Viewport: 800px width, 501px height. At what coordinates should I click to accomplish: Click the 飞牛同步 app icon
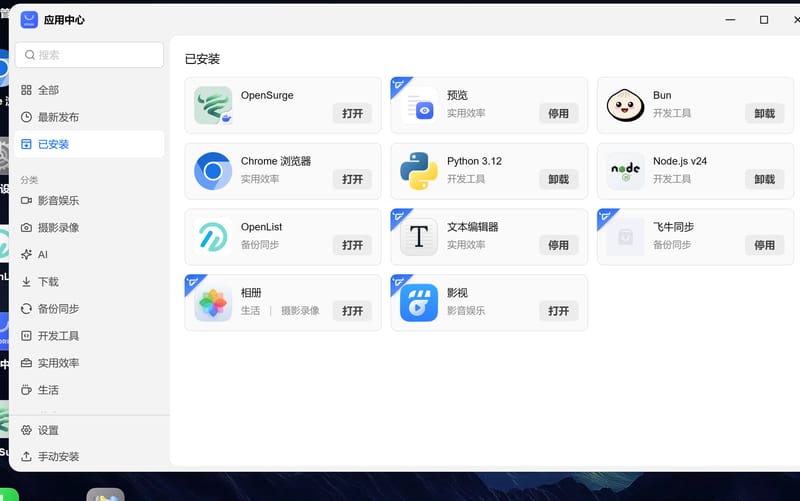(x=626, y=237)
